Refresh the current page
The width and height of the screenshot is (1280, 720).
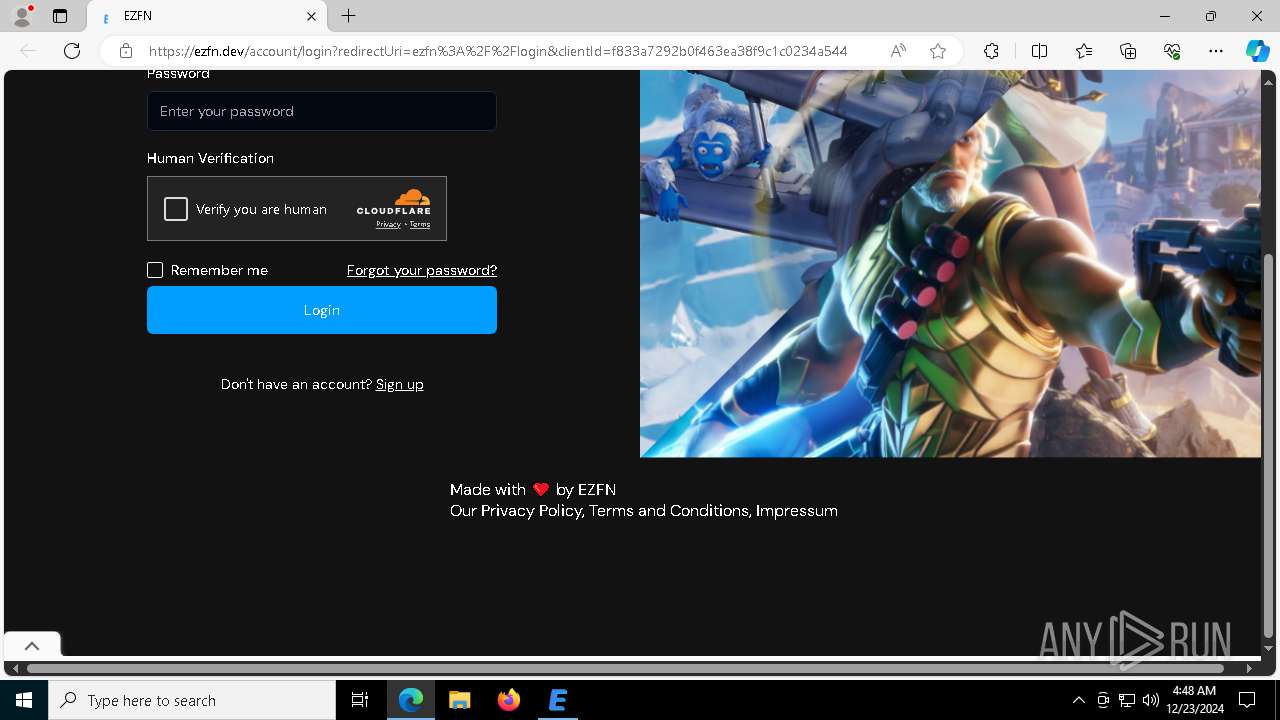click(72, 51)
